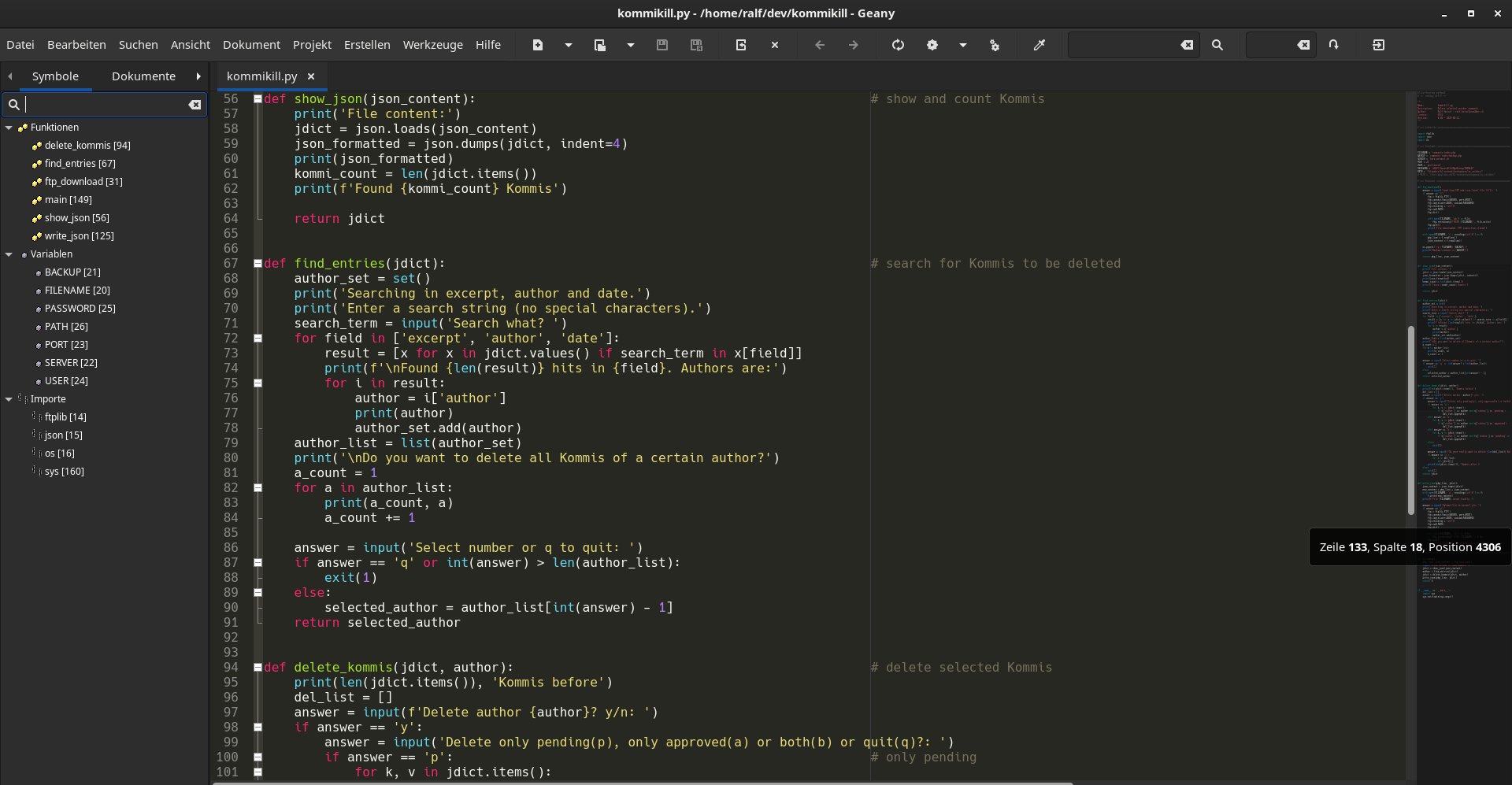Click the build gear toolbar icon
Image resolution: width=1512 pixels, height=785 pixels.
click(x=932, y=45)
